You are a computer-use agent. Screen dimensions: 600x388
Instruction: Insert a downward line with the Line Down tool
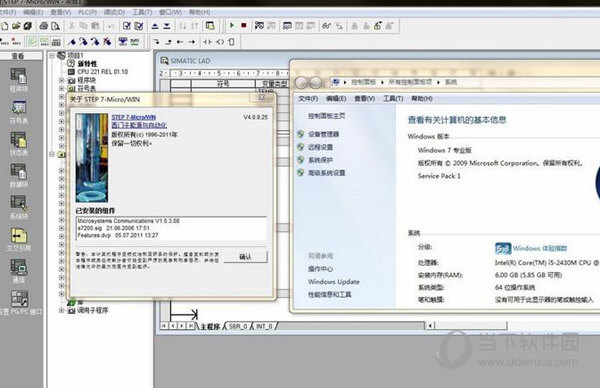coord(156,42)
